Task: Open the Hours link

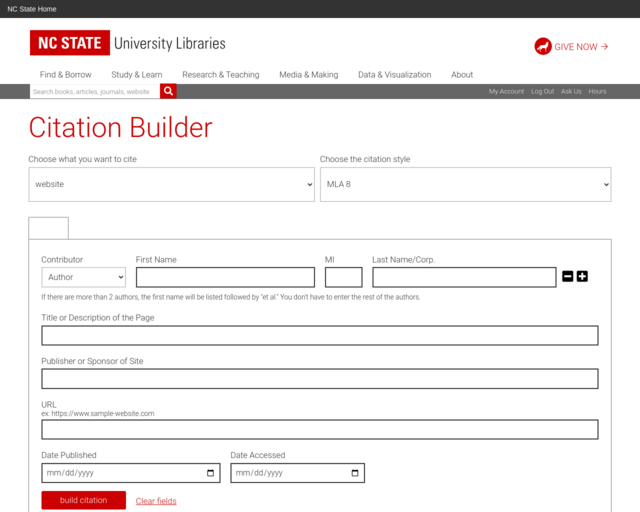Action: (597, 91)
